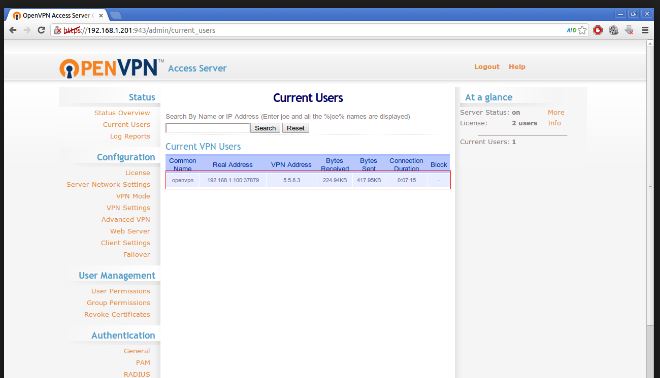Screen dimensions: 660x378
Task: Open Log Reports
Action: pyautogui.click(x=130, y=136)
